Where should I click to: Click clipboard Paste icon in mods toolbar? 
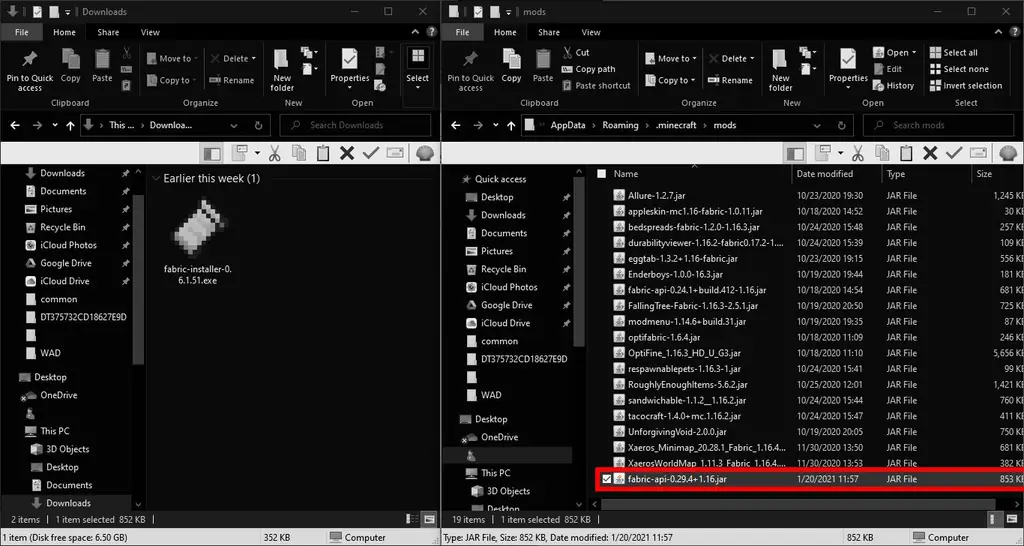click(x=906, y=153)
